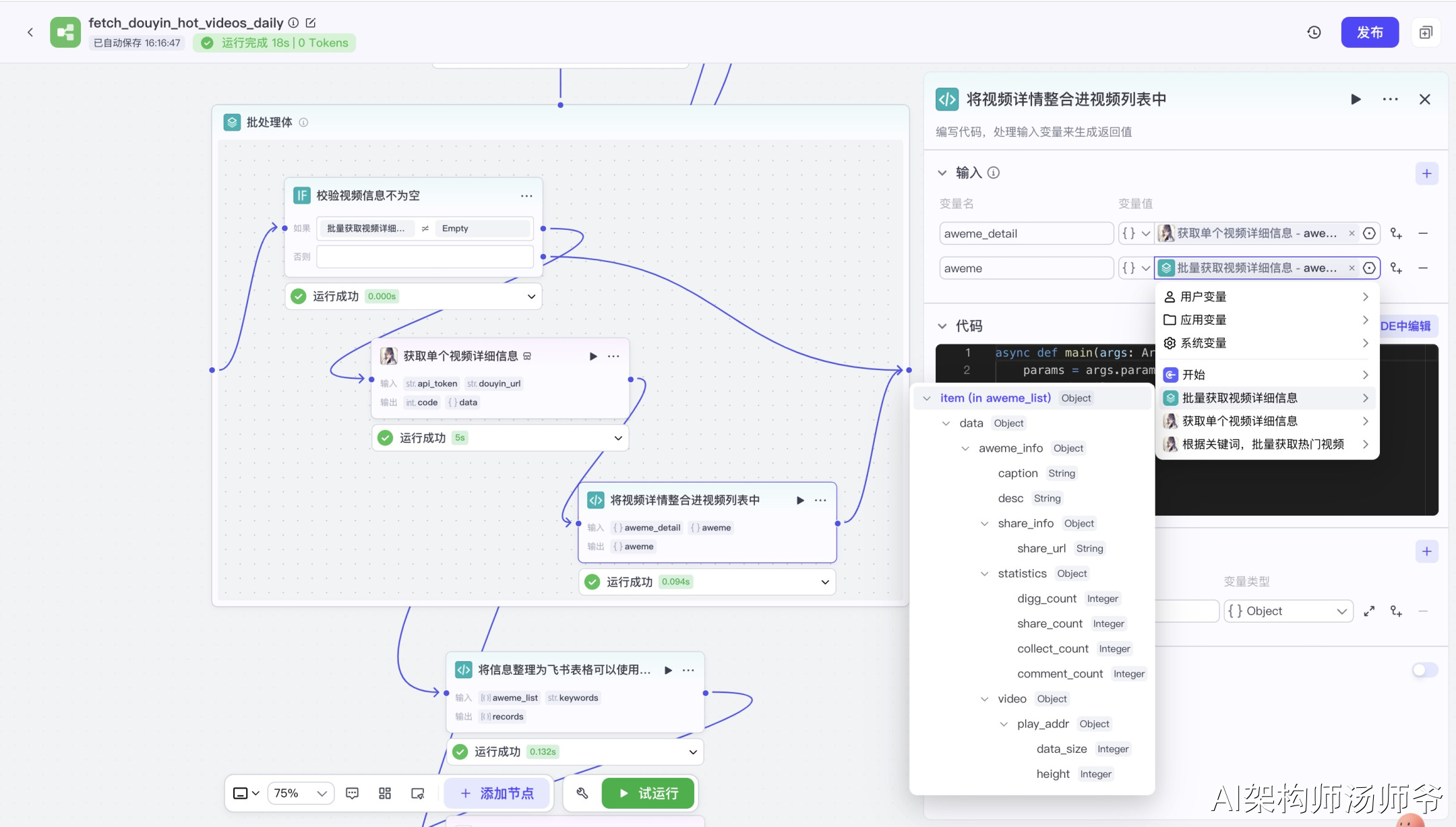The image size is (1456, 827).
Task: Open the Object variable type dropdown
Action: coord(1287,611)
